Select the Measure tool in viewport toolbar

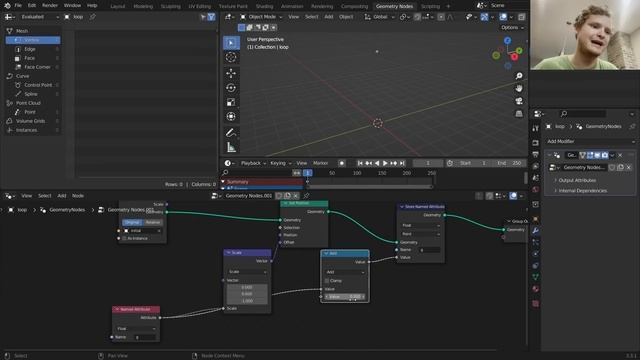pyautogui.click(x=231, y=147)
